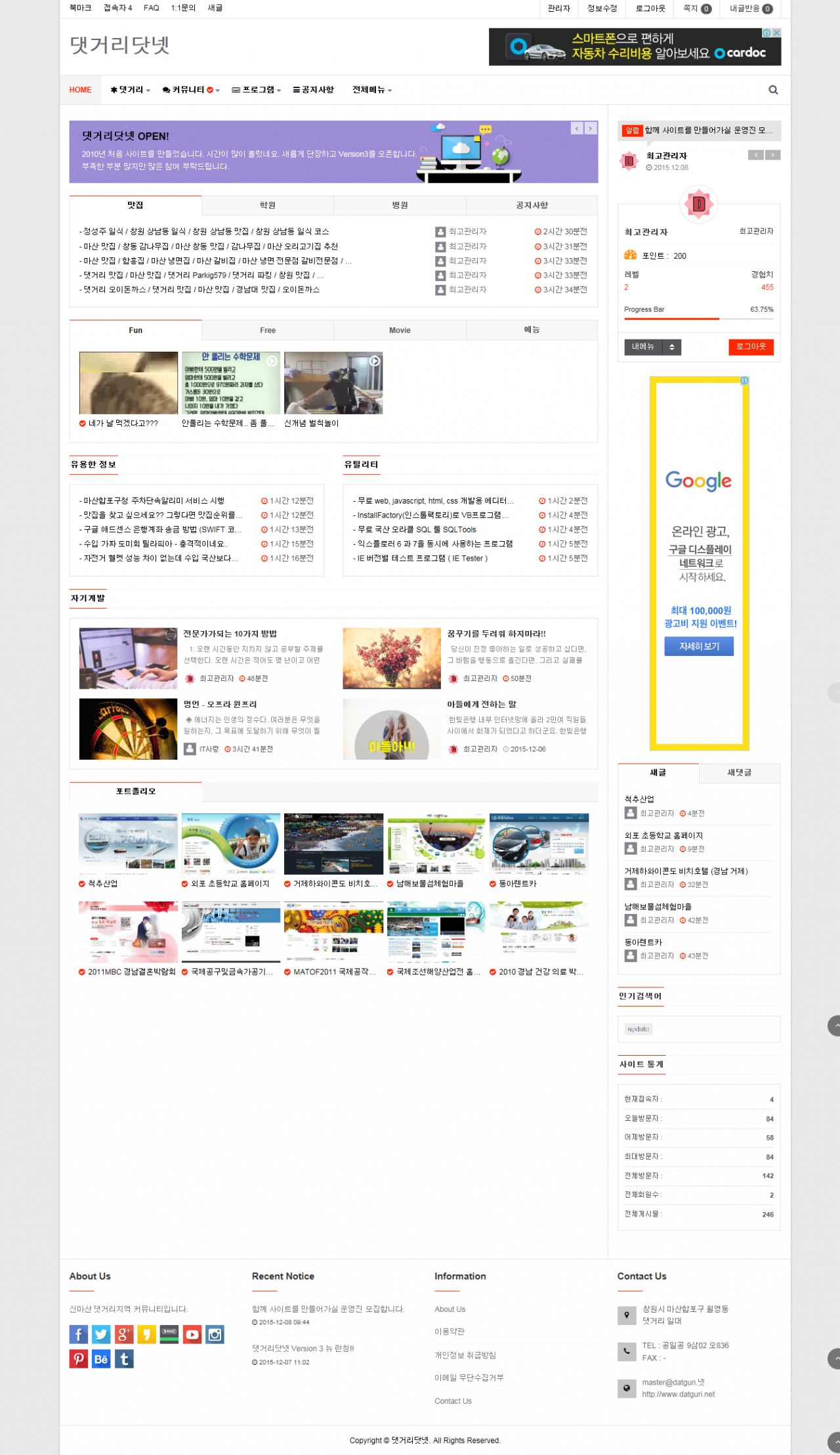Open the 이용약관 link in footer
Image resolution: width=840 pixels, height=1455 pixels.
(450, 1332)
